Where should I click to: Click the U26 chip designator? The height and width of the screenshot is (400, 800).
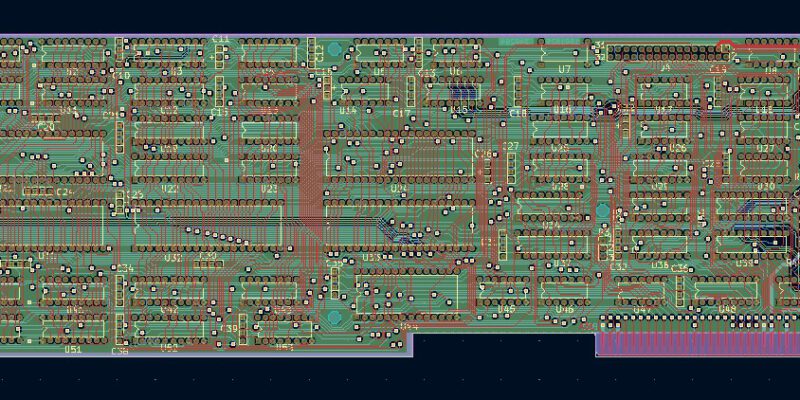[678, 148]
